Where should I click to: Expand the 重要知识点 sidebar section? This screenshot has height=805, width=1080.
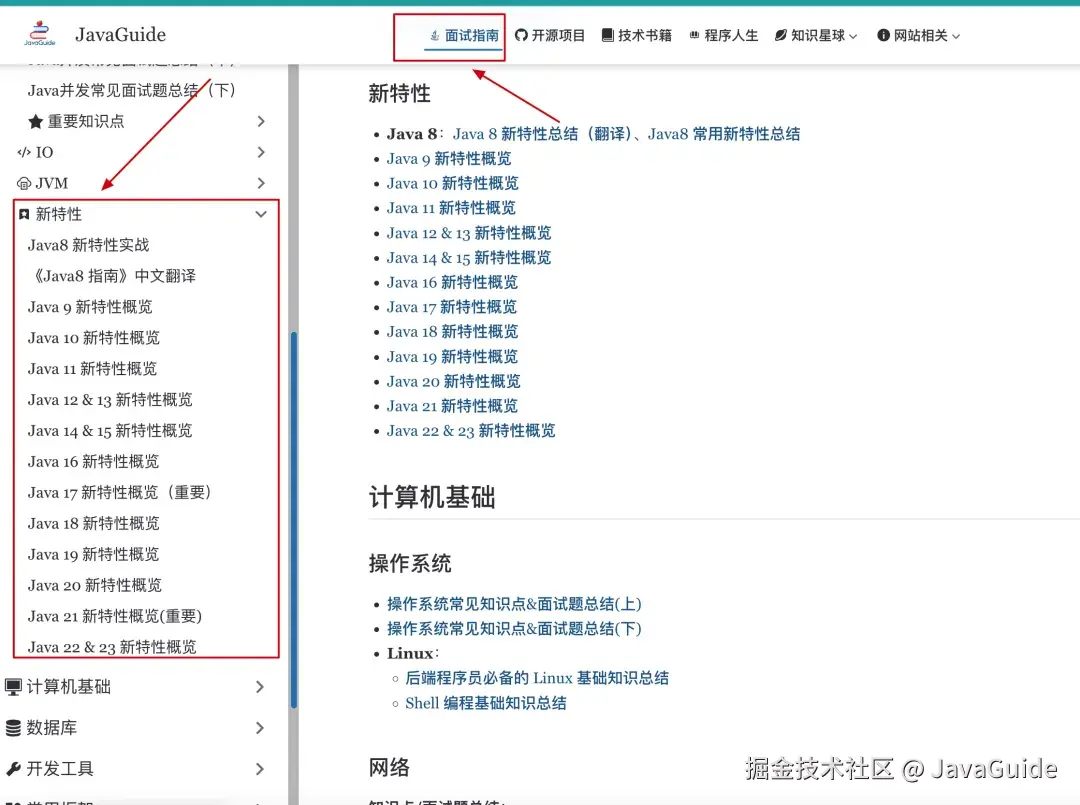click(261, 121)
